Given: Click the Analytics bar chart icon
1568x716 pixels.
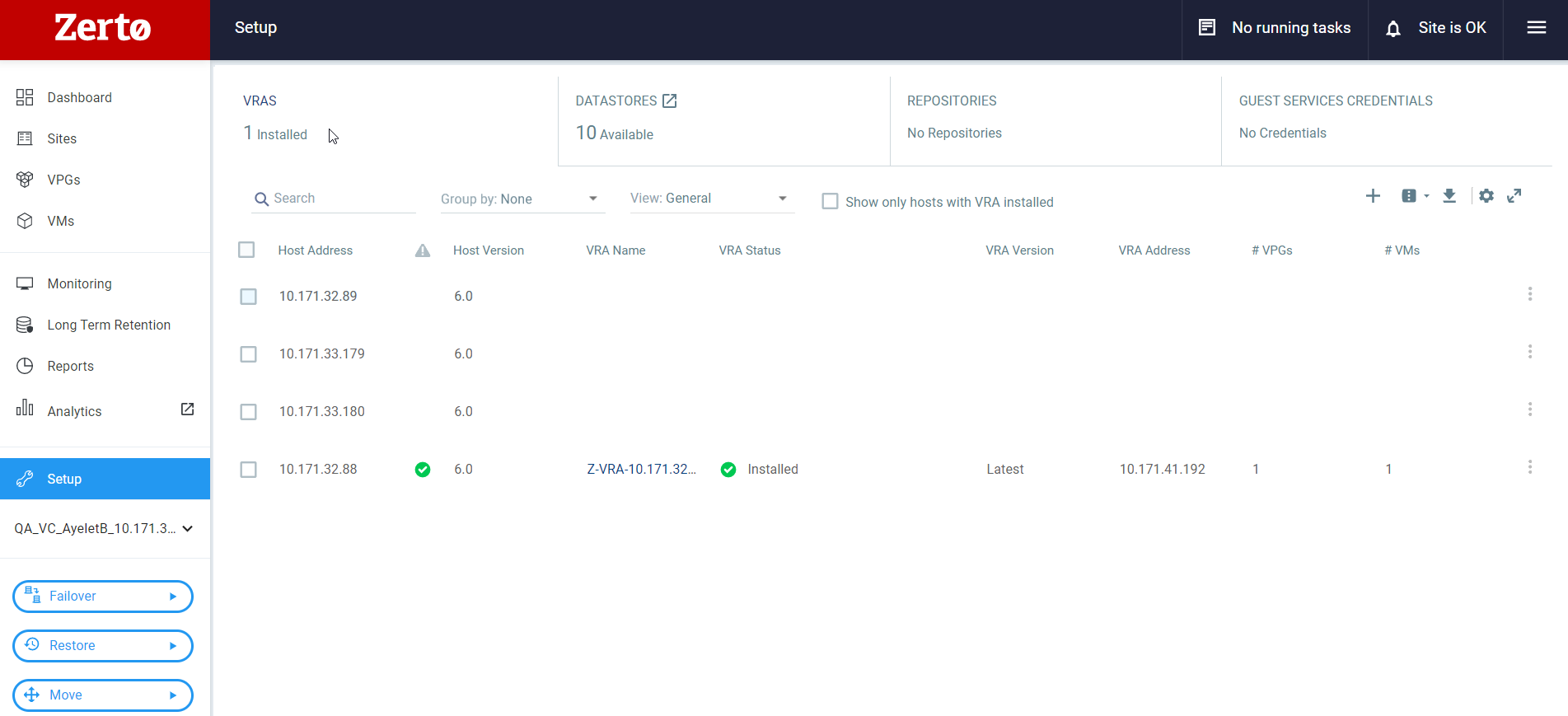Looking at the screenshot, I should pos(25,407).
